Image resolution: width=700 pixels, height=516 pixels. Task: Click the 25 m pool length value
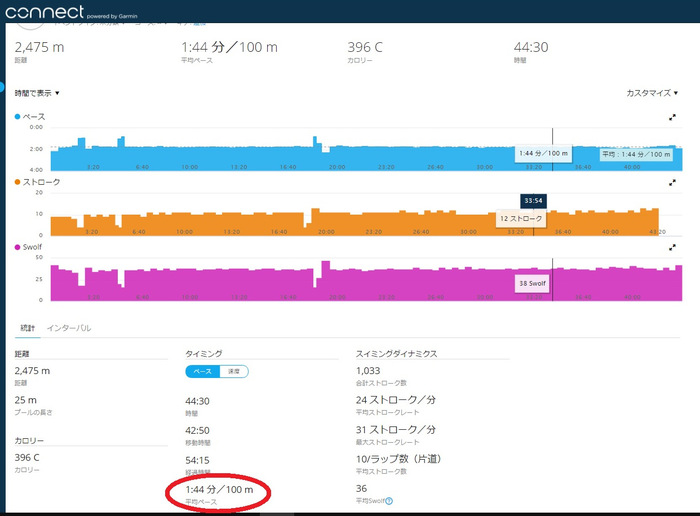tap(25, 400)
